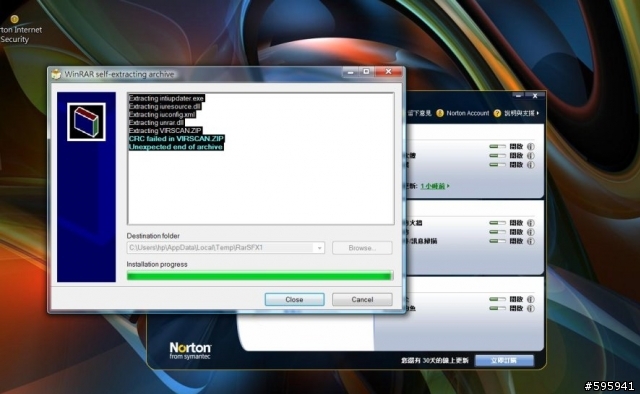640x394 pixels.
Task: Click the WinRAR SFX books logo image
Action: (x=86, y=122)
